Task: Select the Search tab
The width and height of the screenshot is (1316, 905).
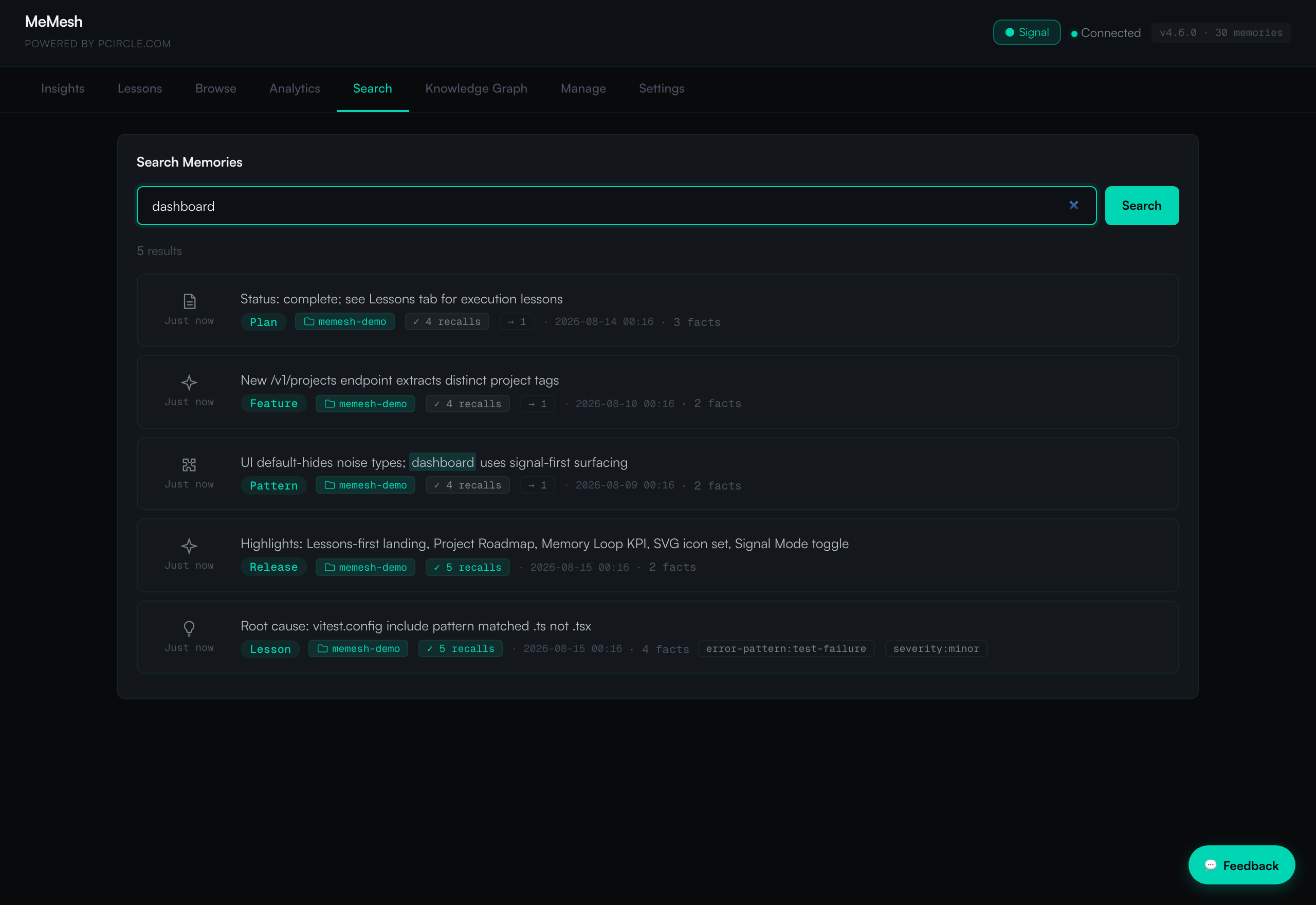Action: click(x=372, y=88)
